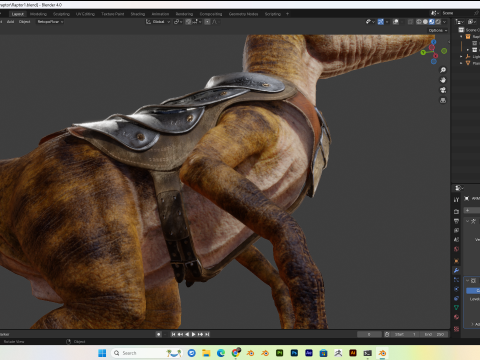Open Photoshop from the taskbar
Image resolution: width=480 pixels, height=360 pixels.
click(x=294, y=353)
